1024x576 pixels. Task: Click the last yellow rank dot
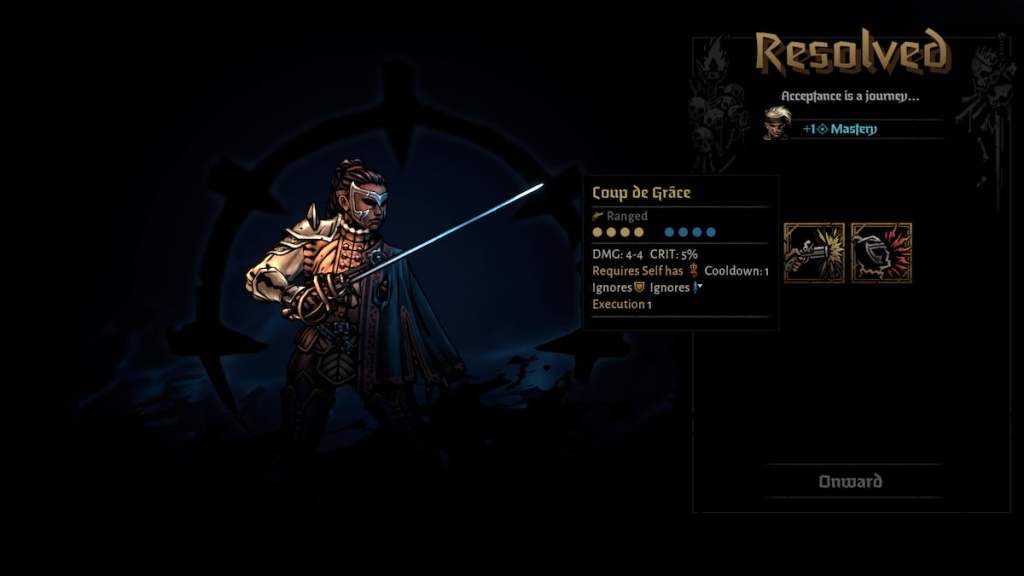click(x=639, y=232)
